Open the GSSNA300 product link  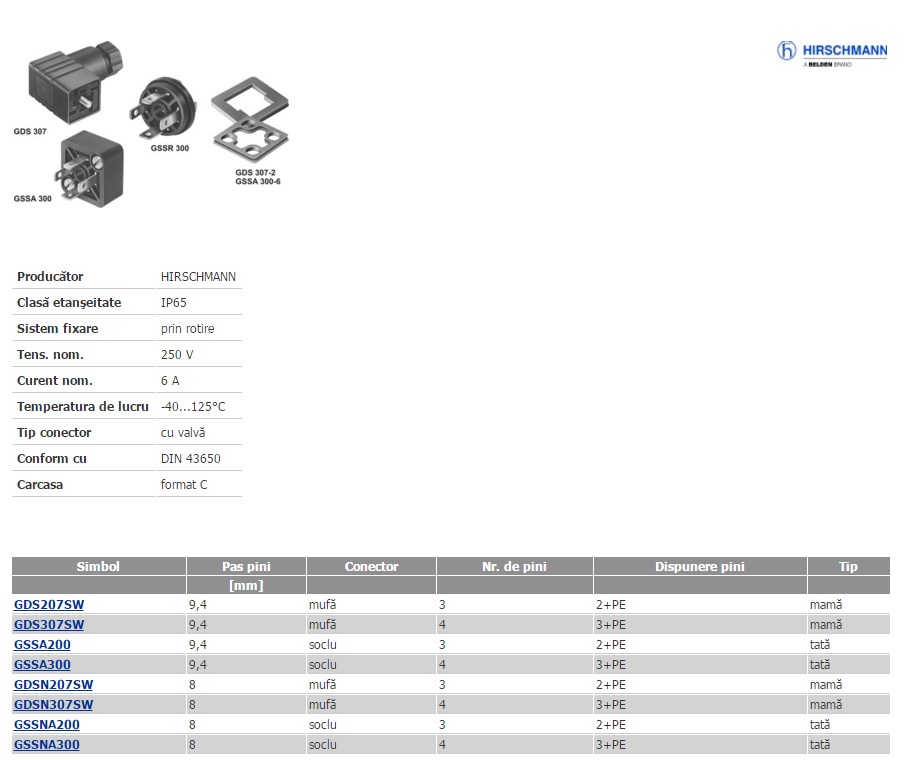pos(46,745)
